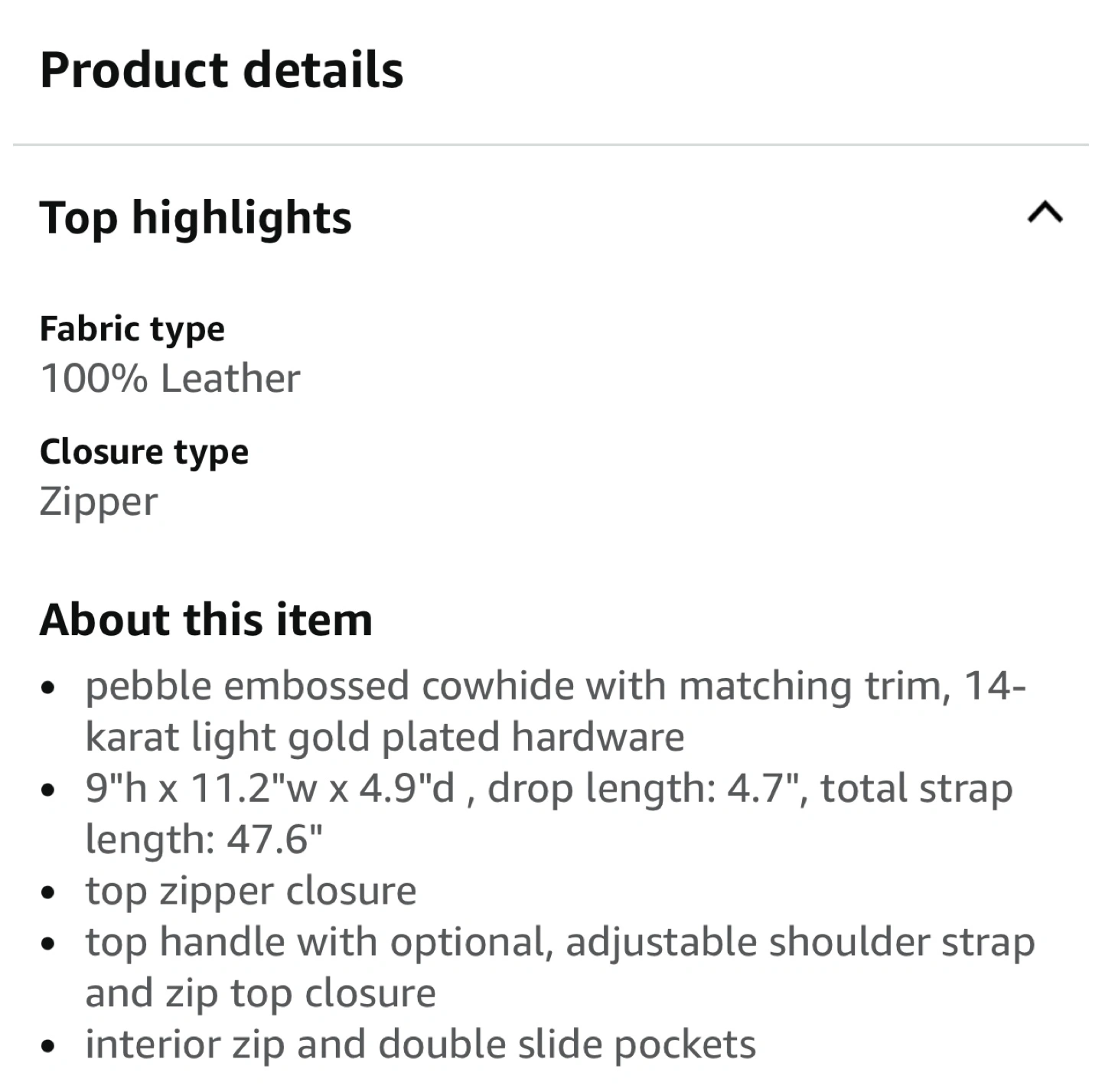Click the divider line under Product details
Image resolution: width=1102 pixels, height=1092 pixels.
tap(551, 145)
